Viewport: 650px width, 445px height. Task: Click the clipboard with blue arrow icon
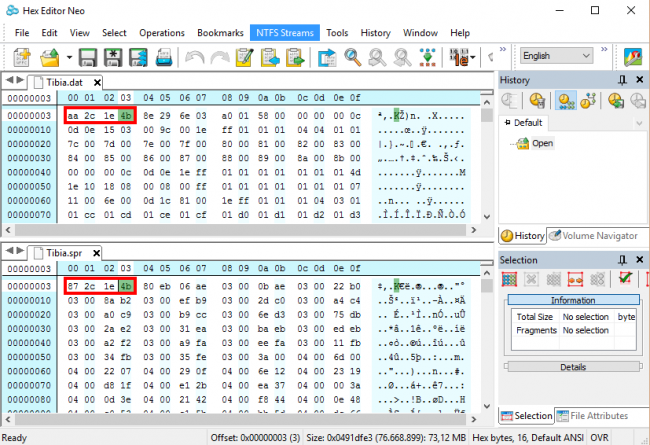coord(270,57)
